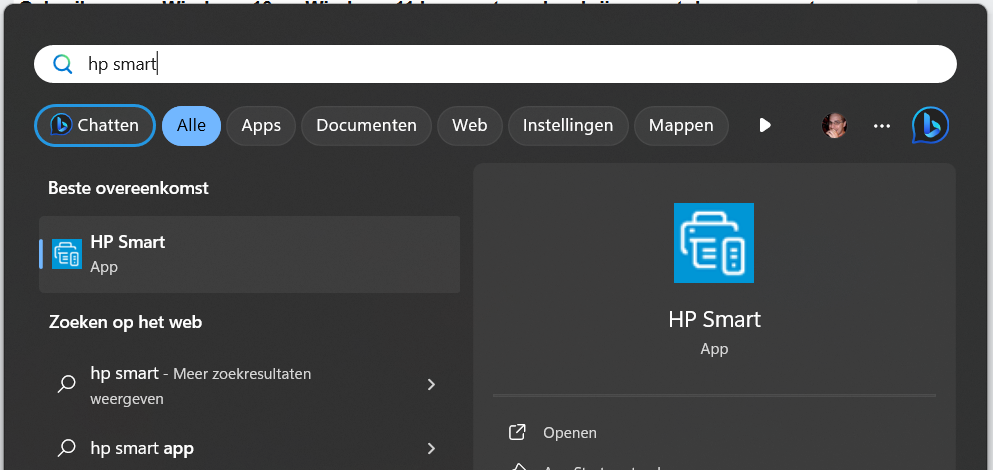Click the Openen external-link icon

[517, 433]
